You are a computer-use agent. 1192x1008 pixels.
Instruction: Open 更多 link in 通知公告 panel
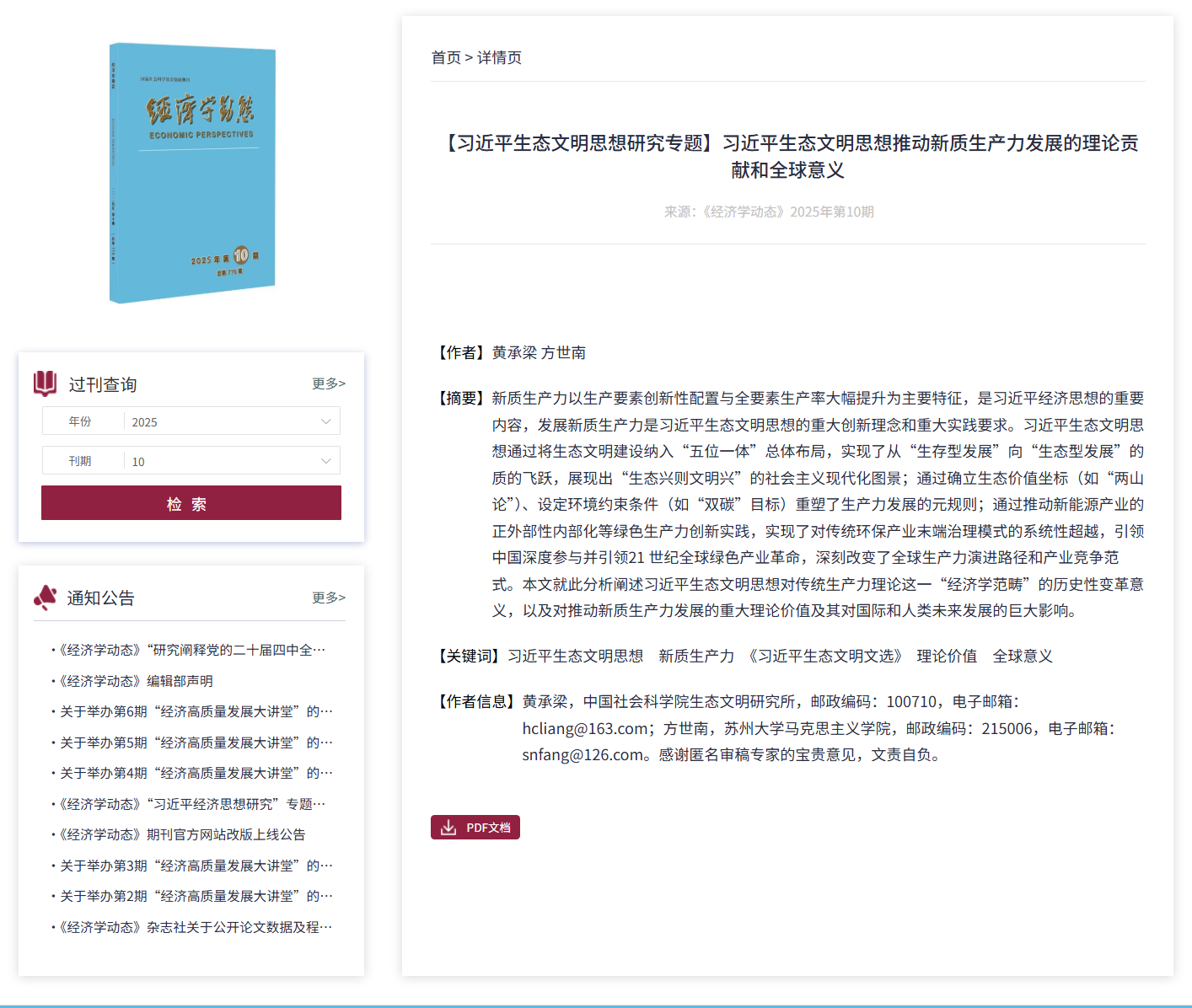click(328, 598)
